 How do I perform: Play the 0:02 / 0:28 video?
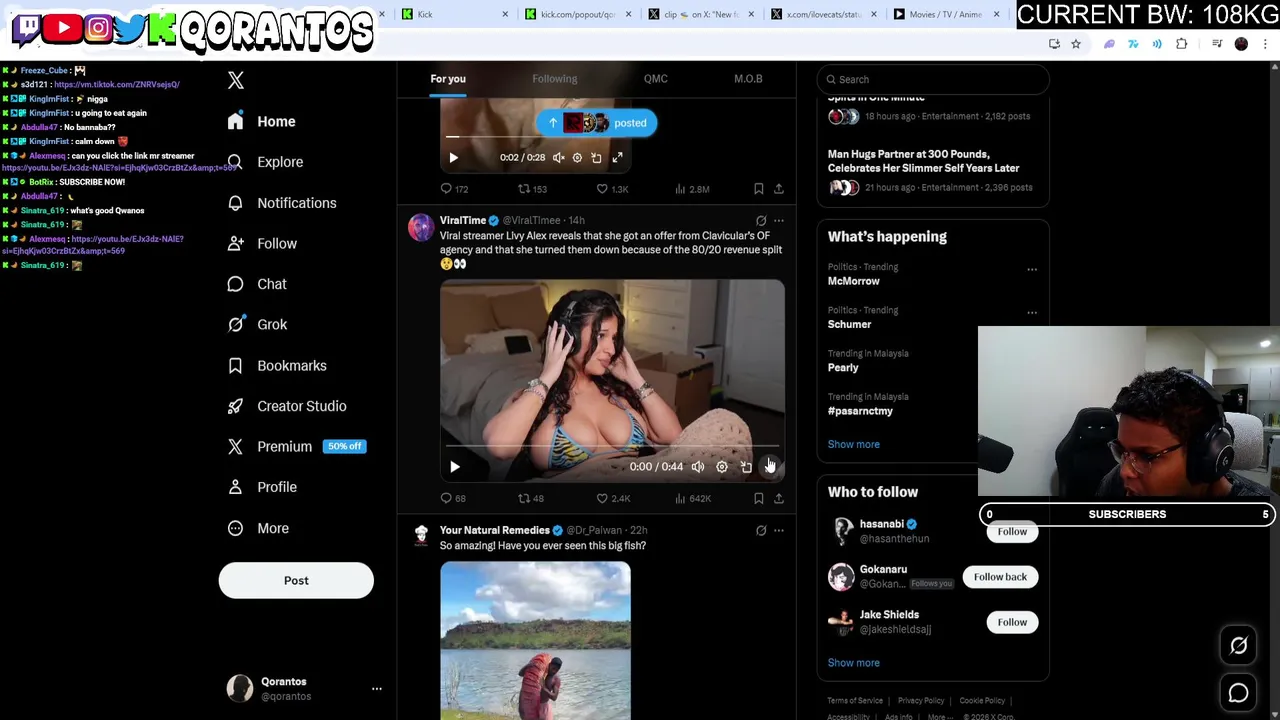click(453, 158)
